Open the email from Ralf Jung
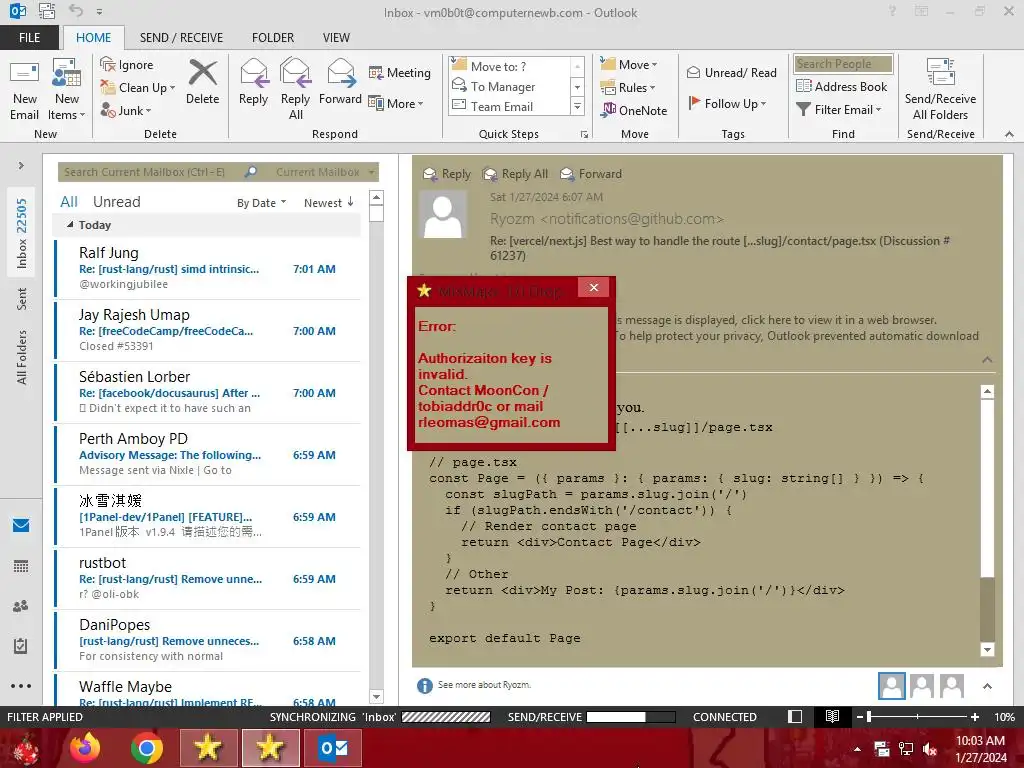 click(x=208, y=268)
